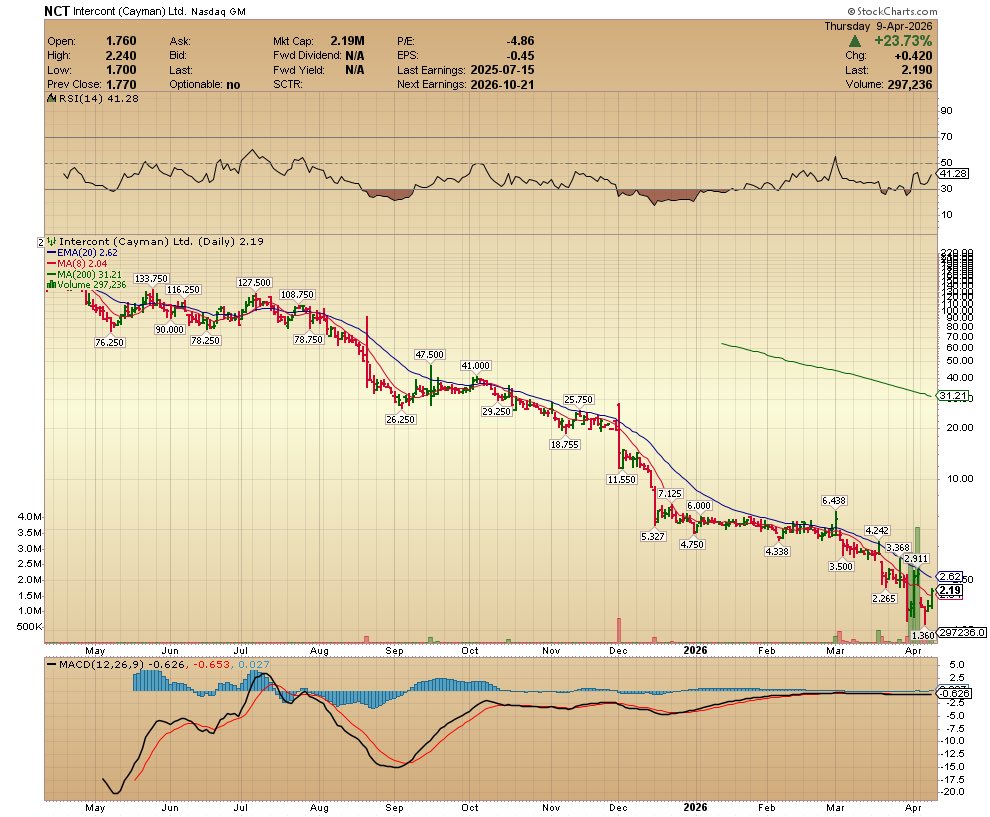The height and width of the screenshot is (817, 990).
Task: Click the volume bars legend icon
Action: (51, 285)
